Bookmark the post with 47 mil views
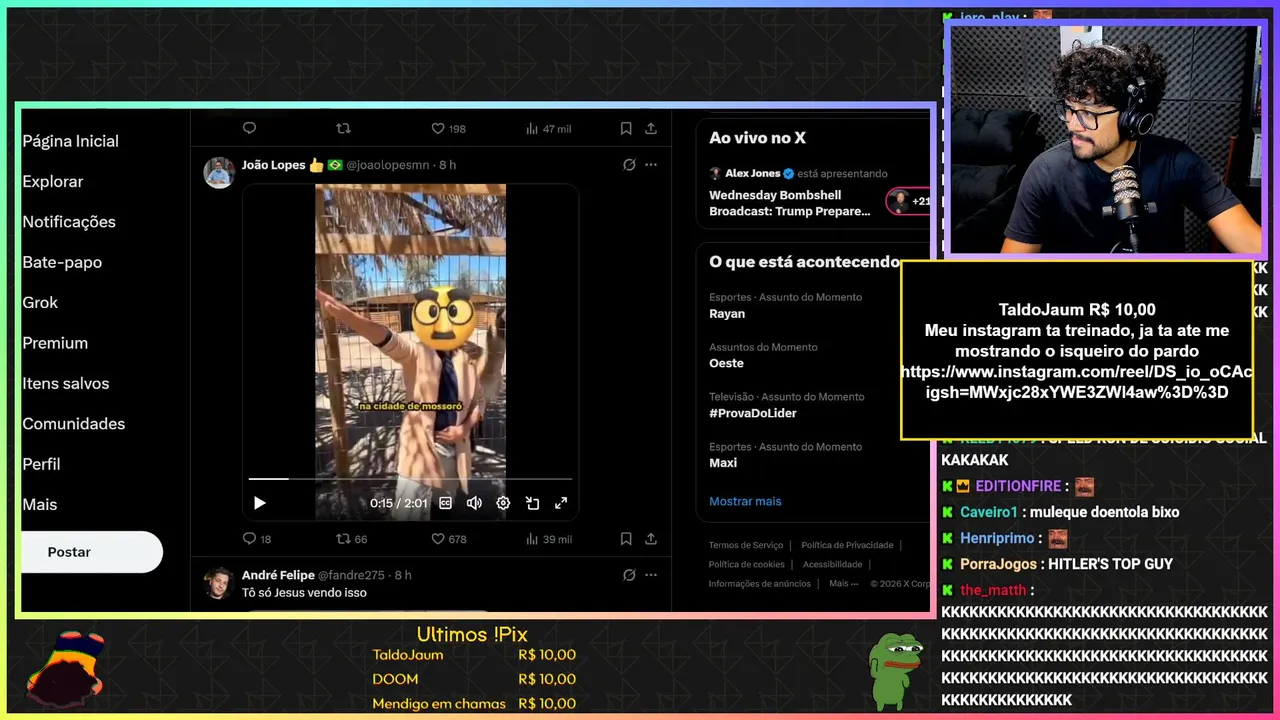This screenshot has width=1280, height=720. [x=626, y=128]
